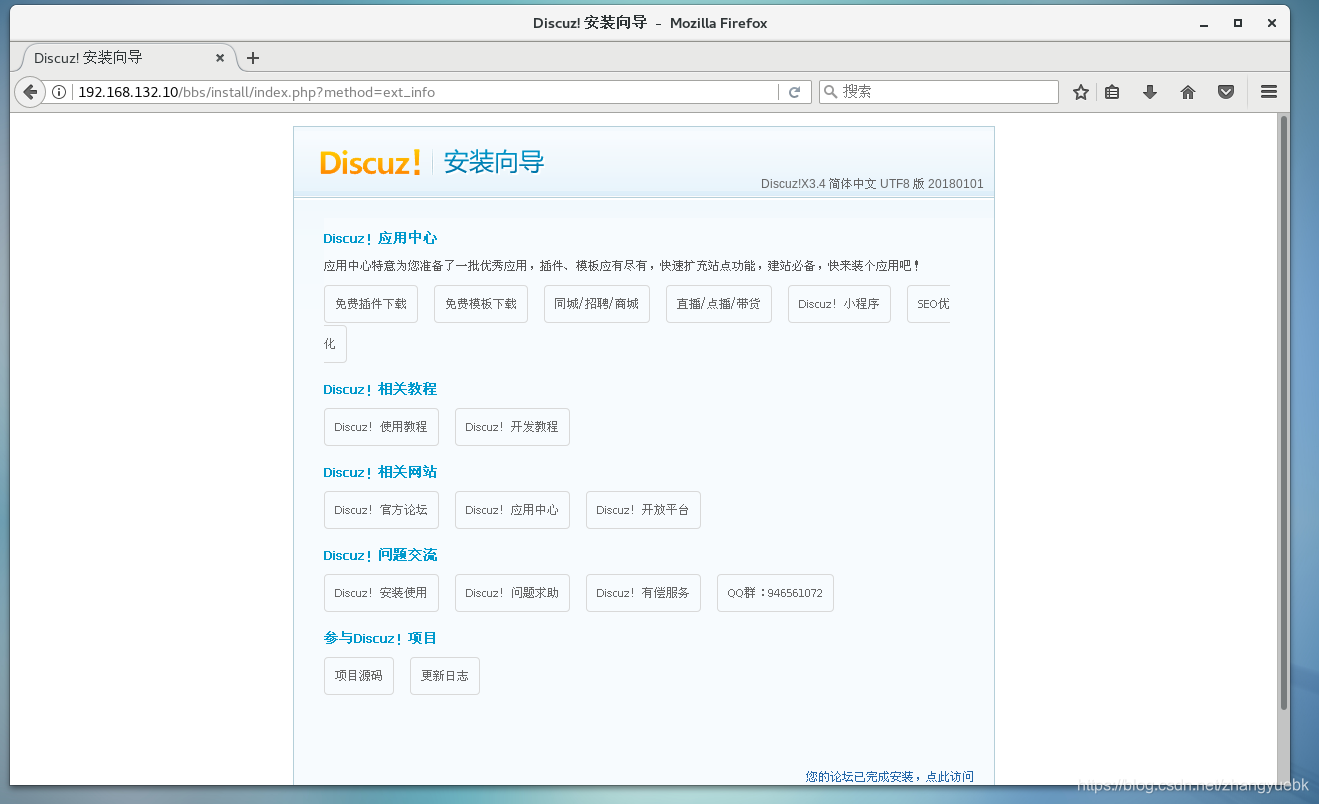Focus the URL address bar
The height and width of the screenshot is (804, 1319).
pos(425,92)
